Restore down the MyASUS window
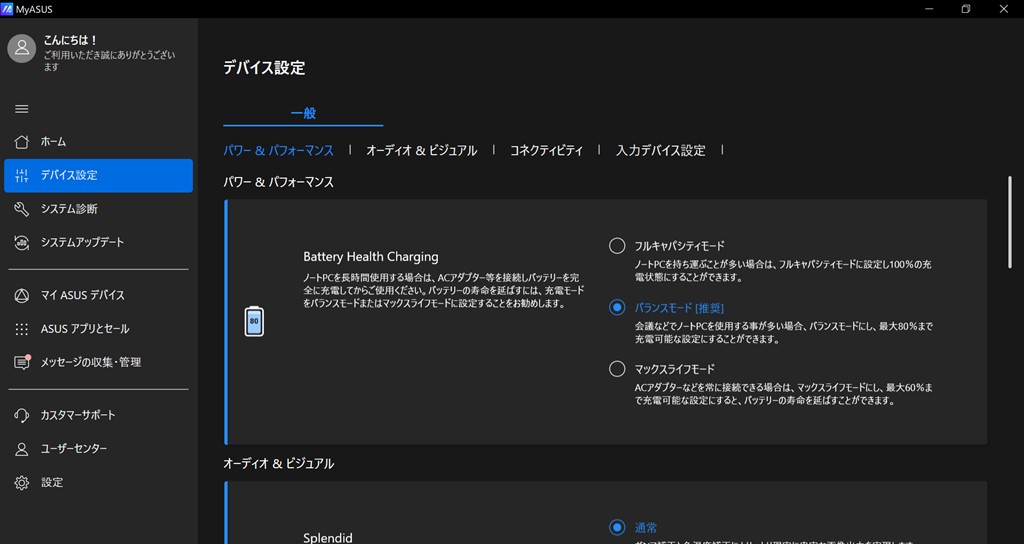Viewport: 1024px width, 544px height. pos(965,9)
